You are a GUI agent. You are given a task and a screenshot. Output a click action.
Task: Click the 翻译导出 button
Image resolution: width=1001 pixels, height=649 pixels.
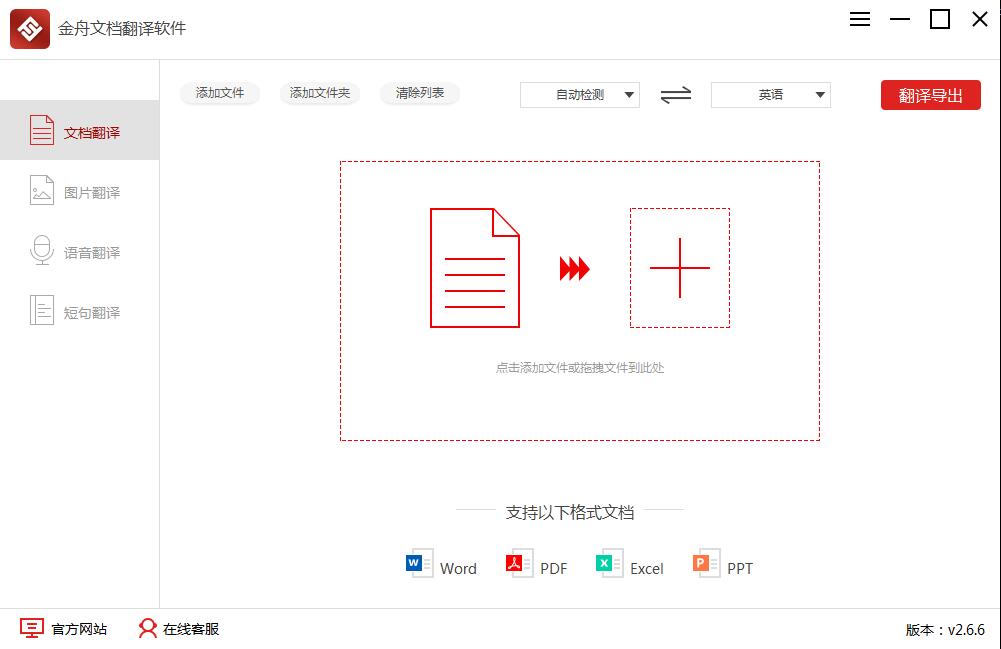pyautogui.click(x=930, y=94)
